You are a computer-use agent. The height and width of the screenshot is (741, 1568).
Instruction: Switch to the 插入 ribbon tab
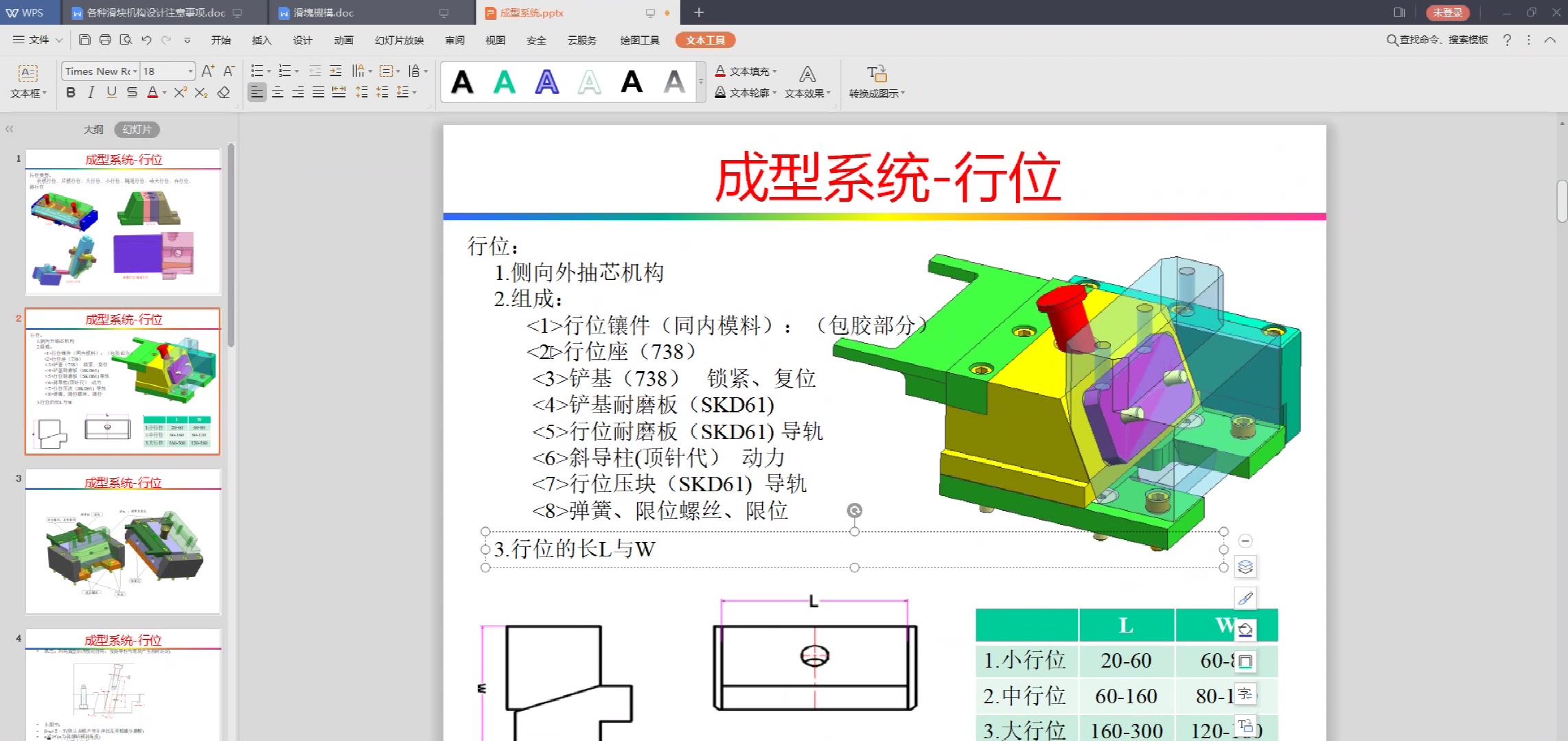(262, 40)
